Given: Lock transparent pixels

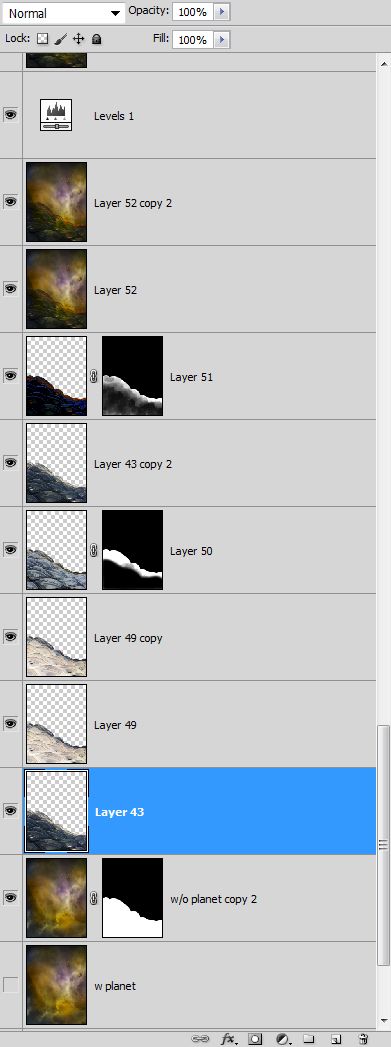Looking at the screenshot, I should (43, 39).
